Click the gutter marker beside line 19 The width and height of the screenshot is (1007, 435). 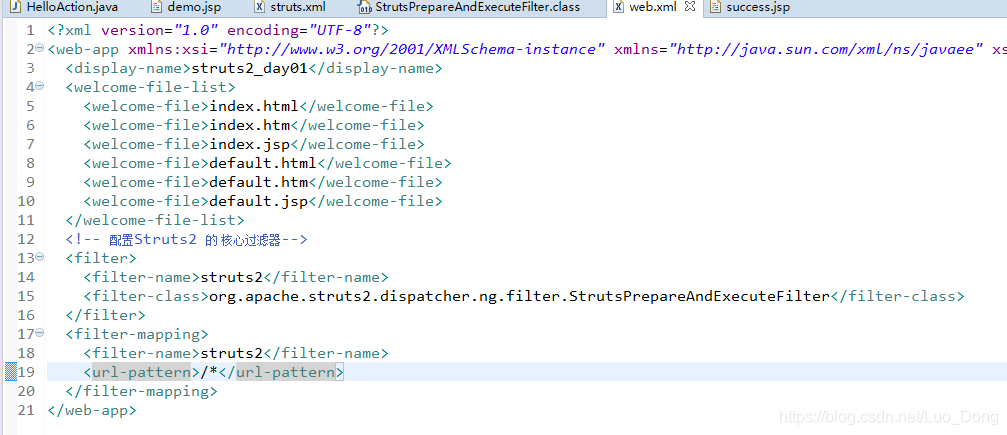(10, 371)
